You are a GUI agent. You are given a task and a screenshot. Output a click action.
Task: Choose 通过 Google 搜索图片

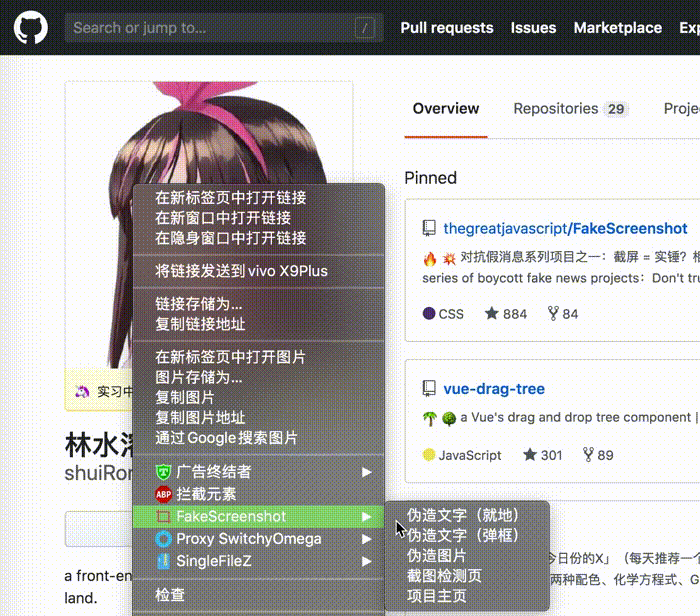259,437
